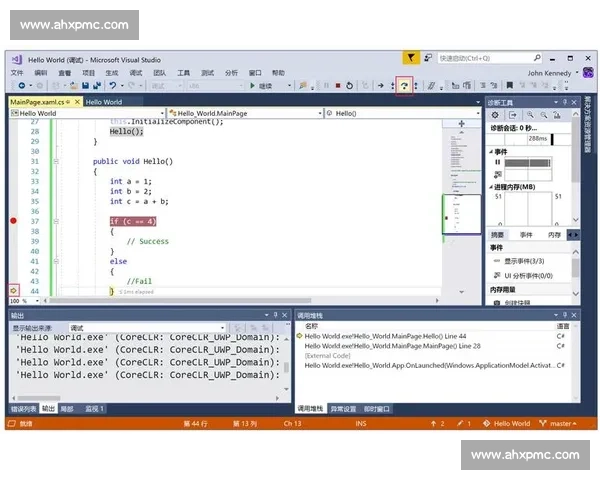Screen dimensions: 600x480
Task: Click the yellow notification flag icon
Action: pyautogui.click(x=411, y=58)
